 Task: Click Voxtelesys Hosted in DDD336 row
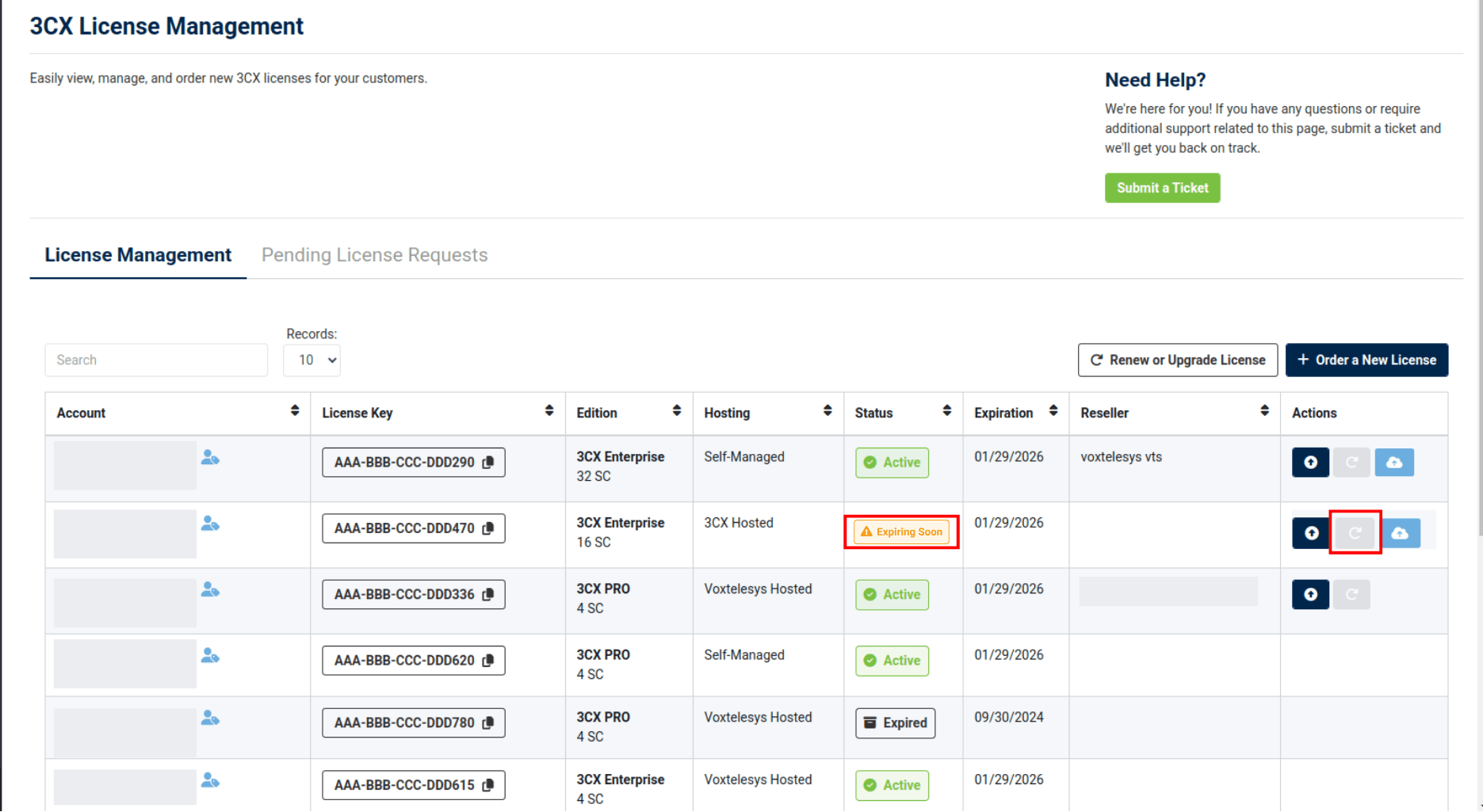[x=758, y=589]
